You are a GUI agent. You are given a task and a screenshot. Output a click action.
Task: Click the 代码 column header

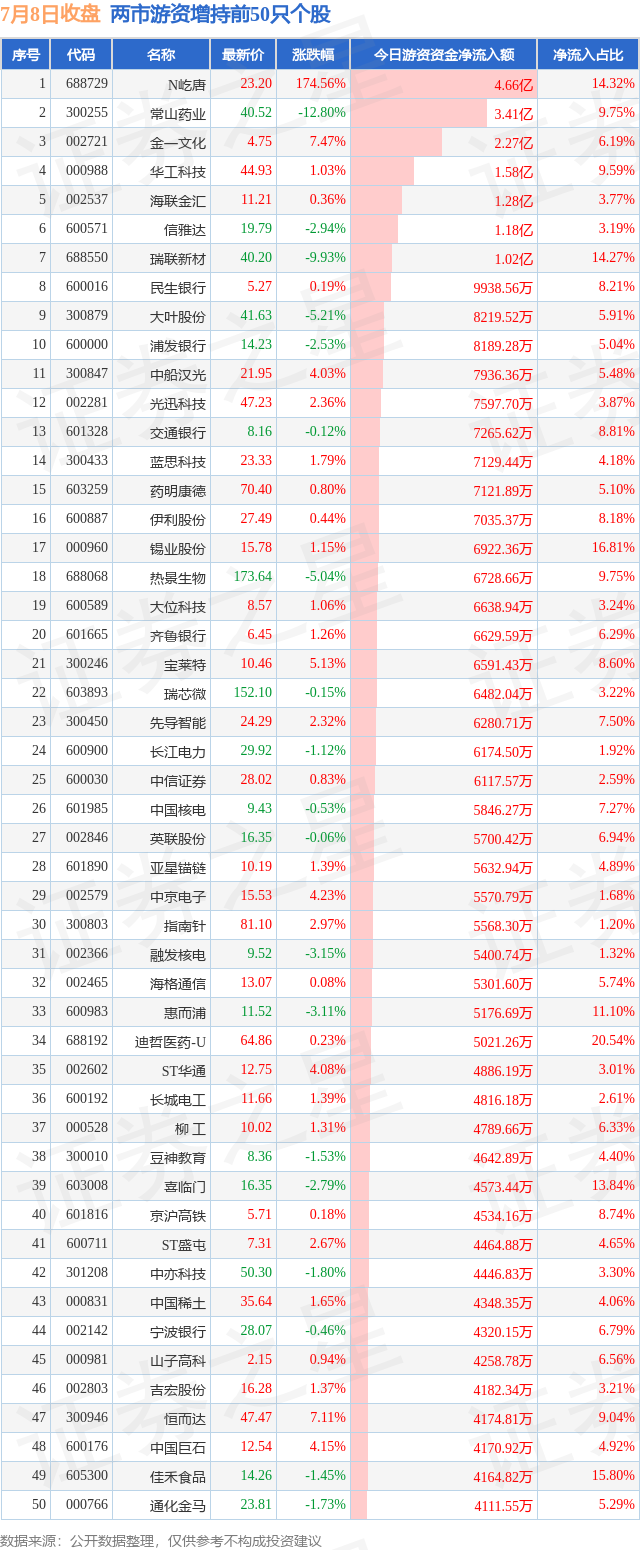tap(80, 55)
